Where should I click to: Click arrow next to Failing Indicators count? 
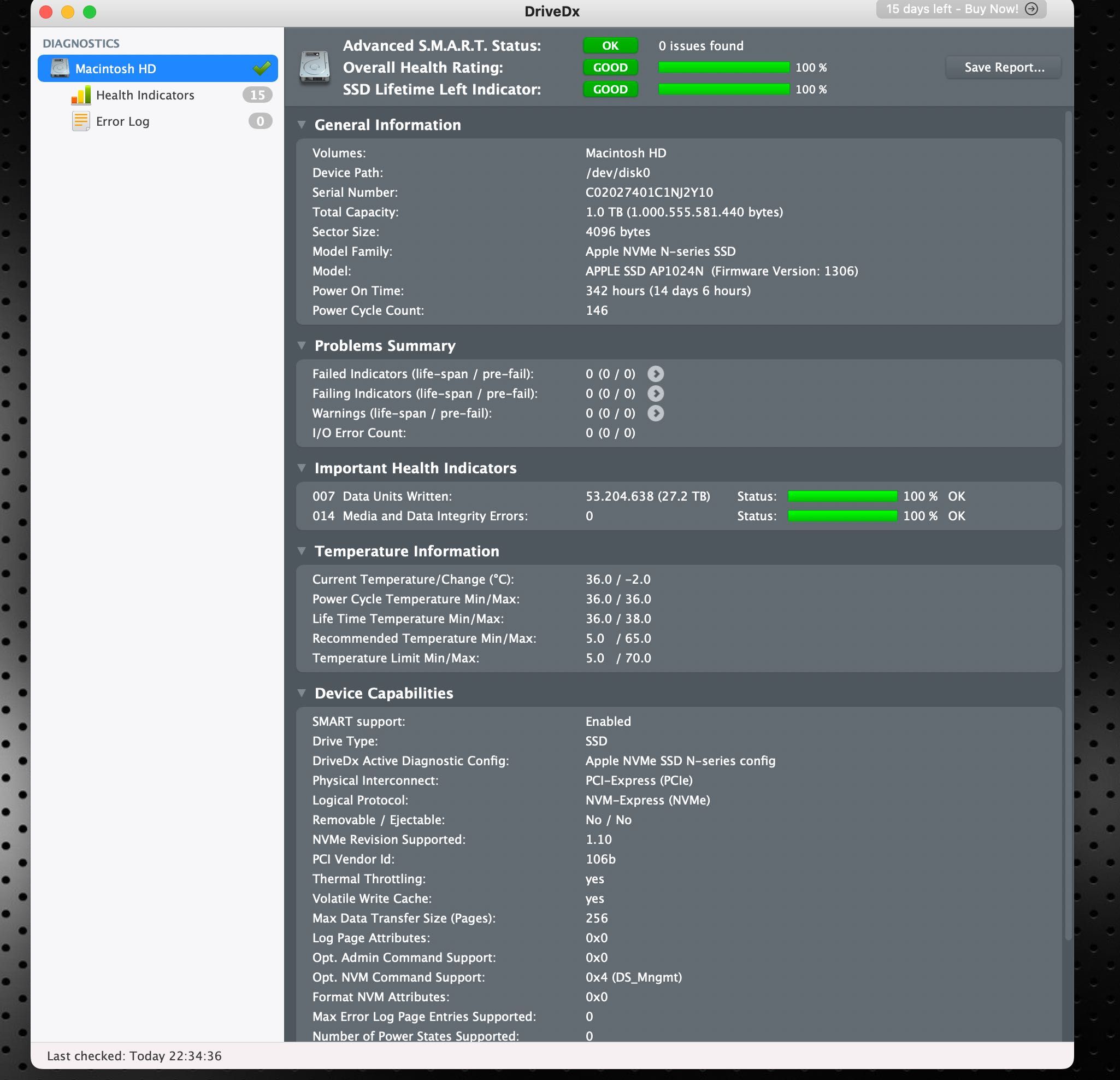[656, 394]
